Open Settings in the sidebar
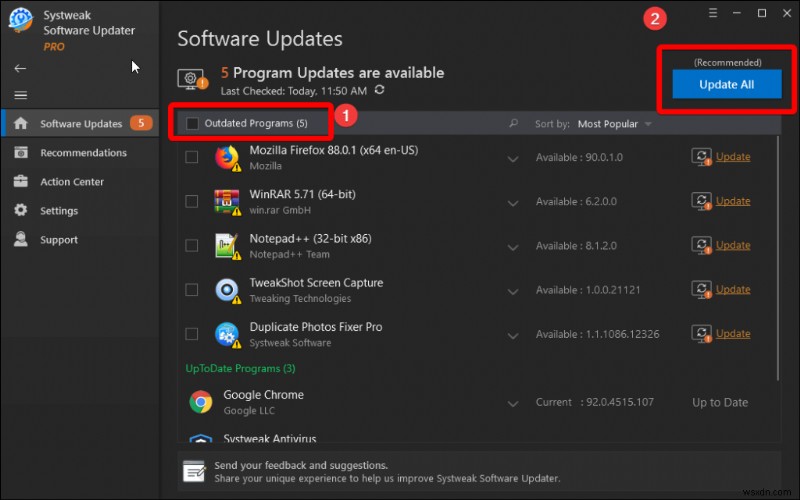The image size is (800, 500). pos(81,210)
